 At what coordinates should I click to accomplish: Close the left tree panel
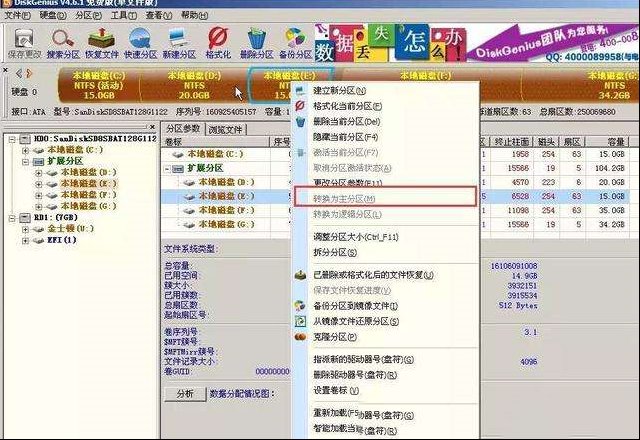coord(152,127)
